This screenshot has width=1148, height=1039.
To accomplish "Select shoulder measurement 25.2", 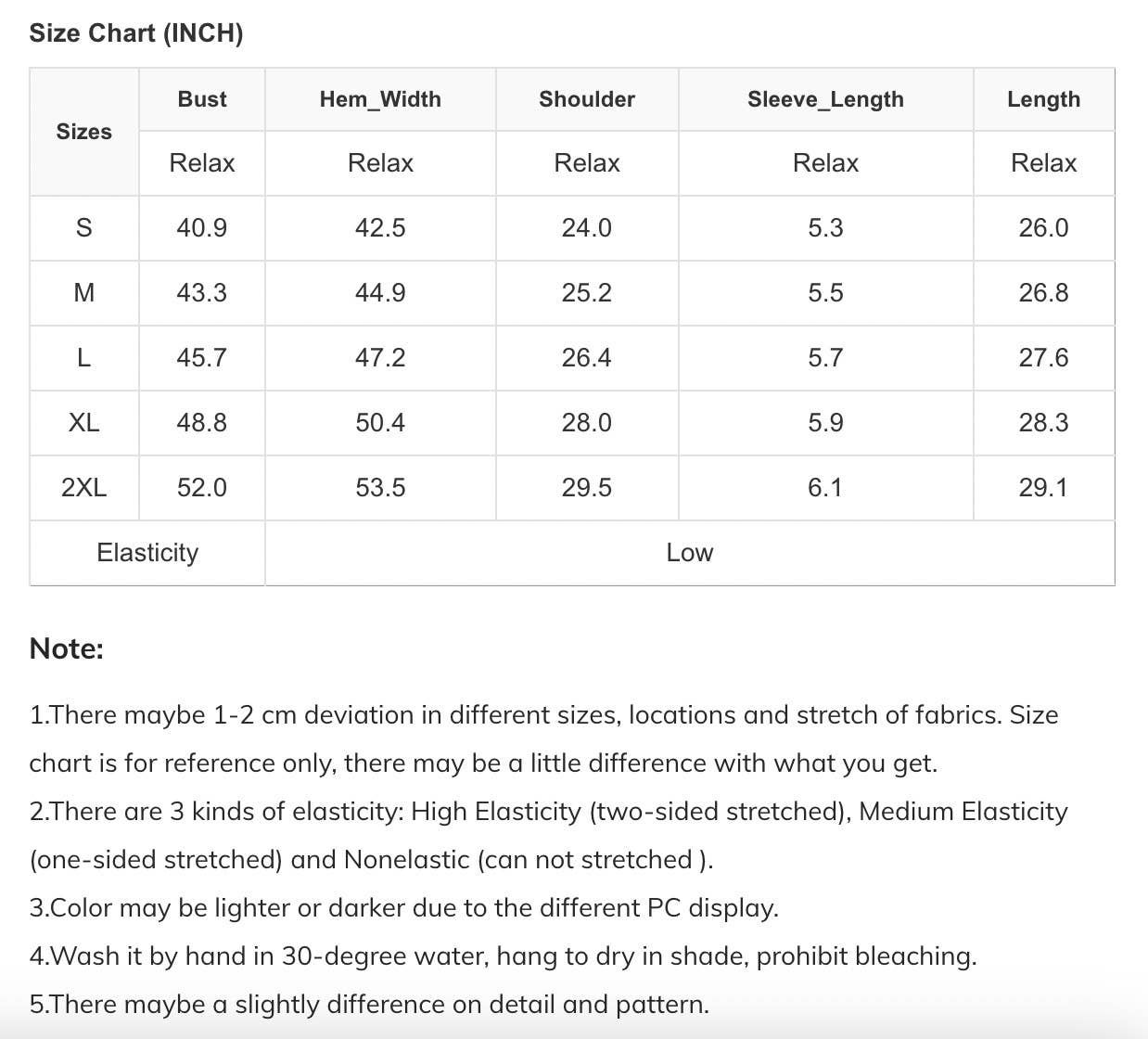I will tap(587, 293).
